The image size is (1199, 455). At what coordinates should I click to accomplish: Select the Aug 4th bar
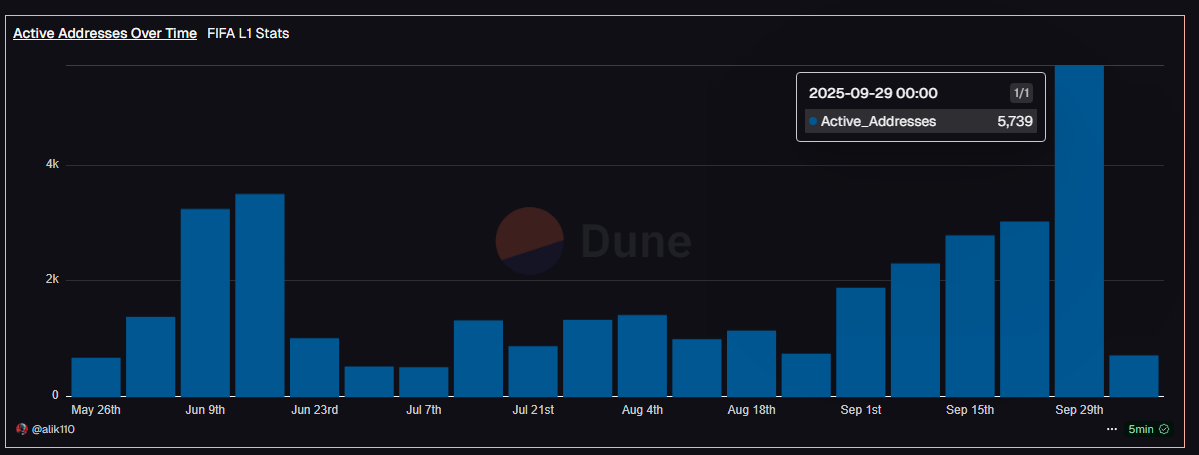click(642, 356)
